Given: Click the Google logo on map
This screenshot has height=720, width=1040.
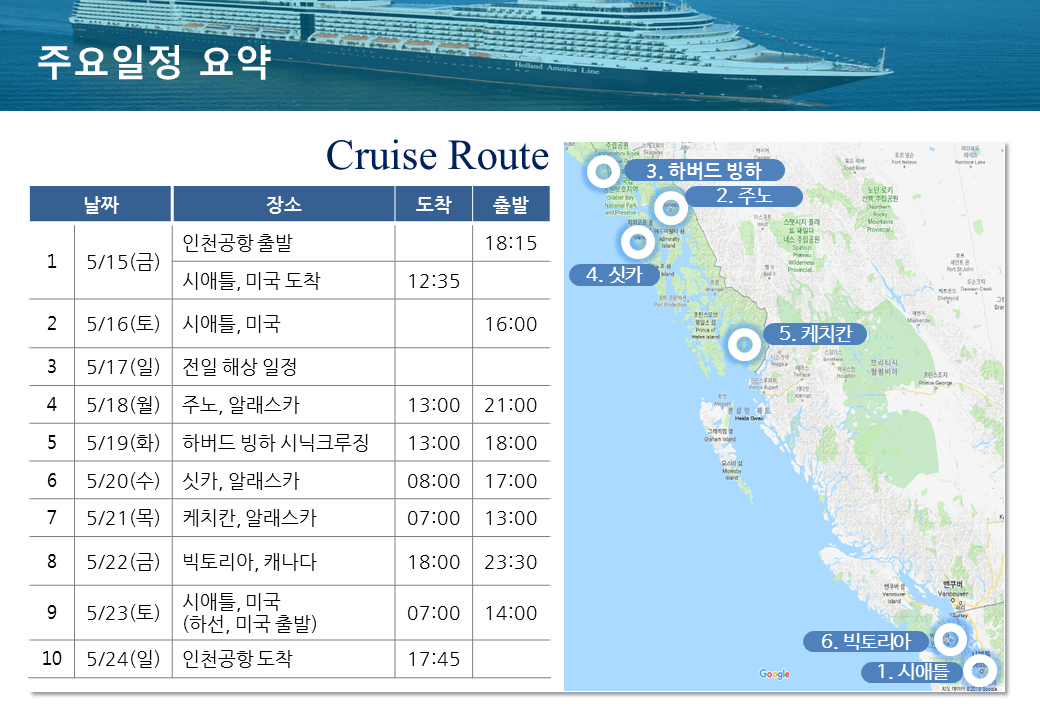Looking at the screenshot, I should pyautogui.click(x=774, y=674).
